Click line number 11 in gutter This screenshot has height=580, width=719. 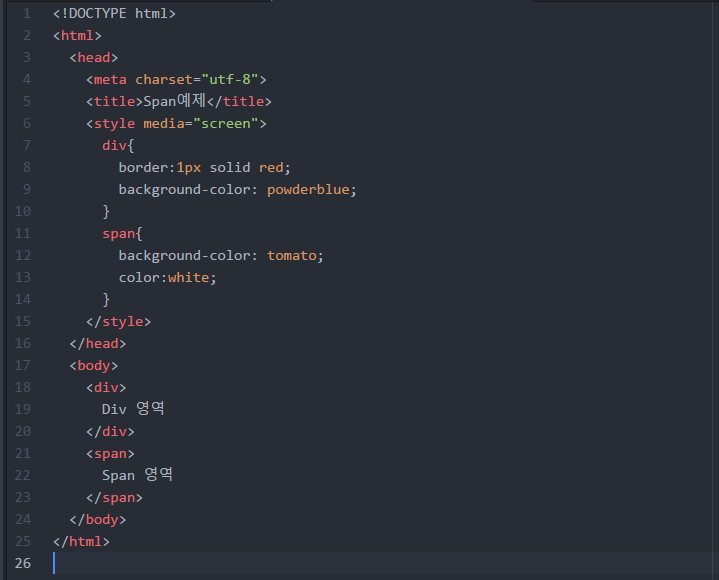click(x=23, y=233)
